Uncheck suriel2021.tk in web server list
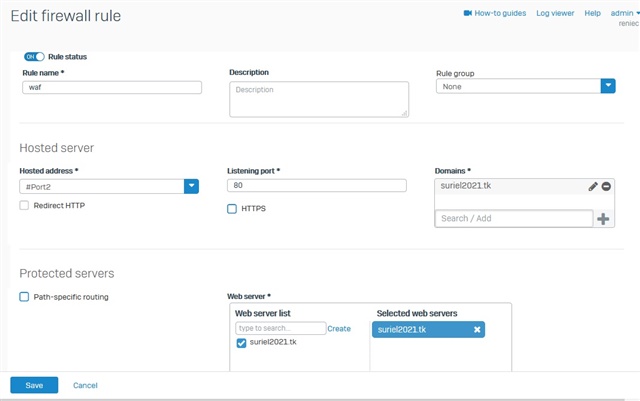Screen dimensions: 640x401 coord(241,343)
